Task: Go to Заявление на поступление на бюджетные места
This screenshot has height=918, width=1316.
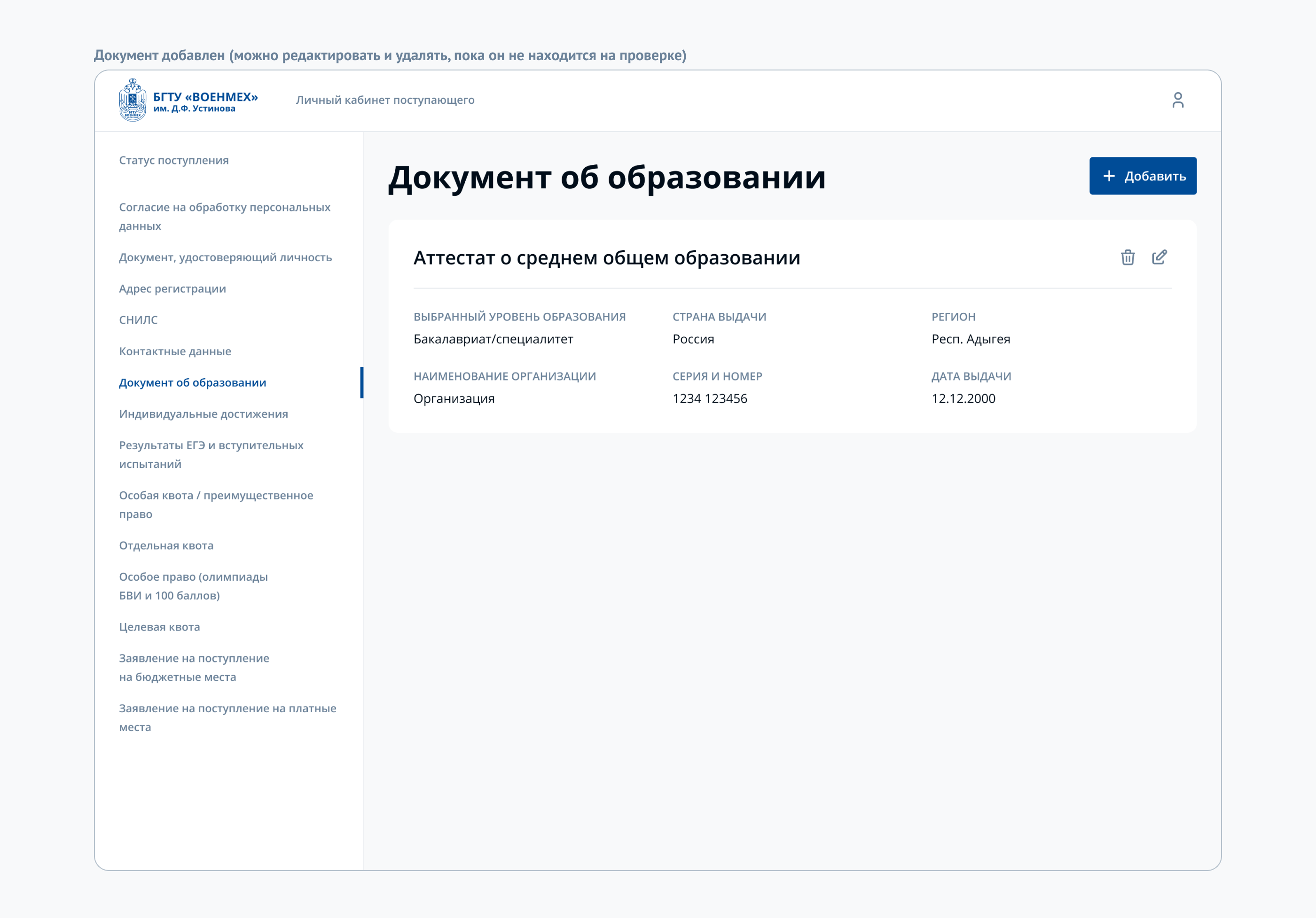Action: click(194, 668)
